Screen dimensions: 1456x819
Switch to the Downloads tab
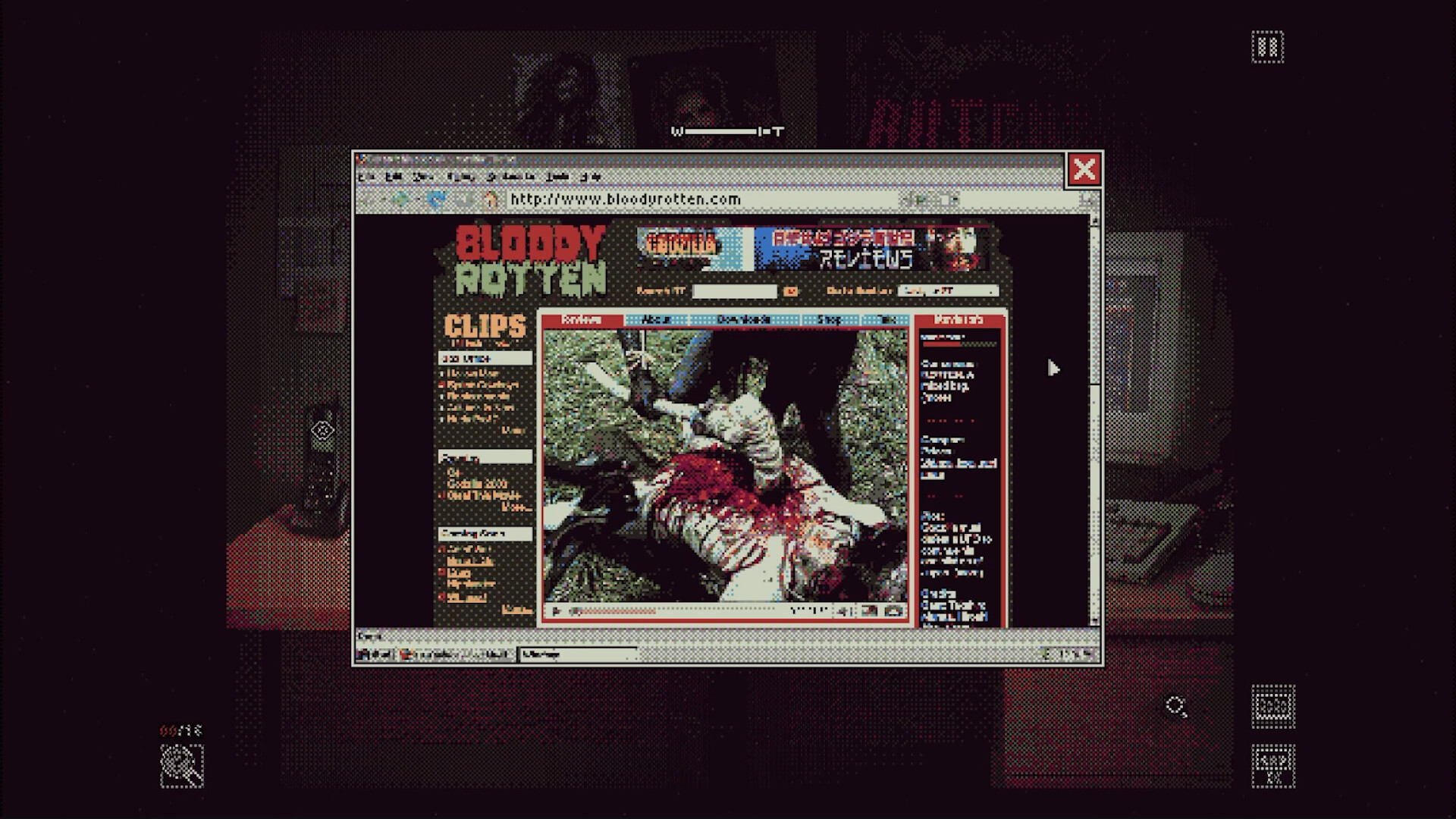[x=744, y=320]
